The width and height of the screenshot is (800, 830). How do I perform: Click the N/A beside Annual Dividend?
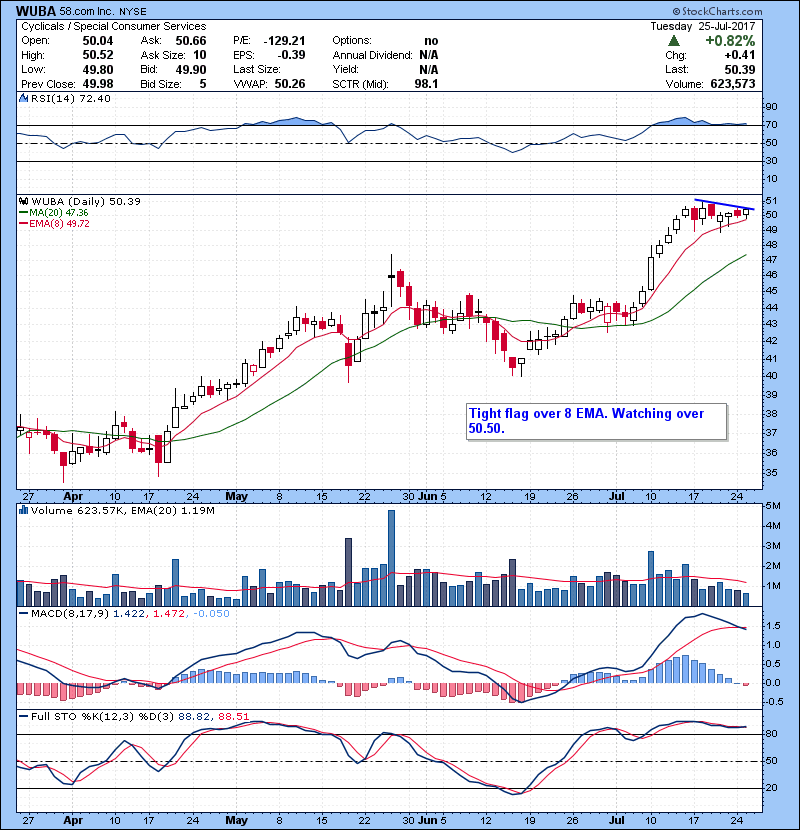[429, 55]
